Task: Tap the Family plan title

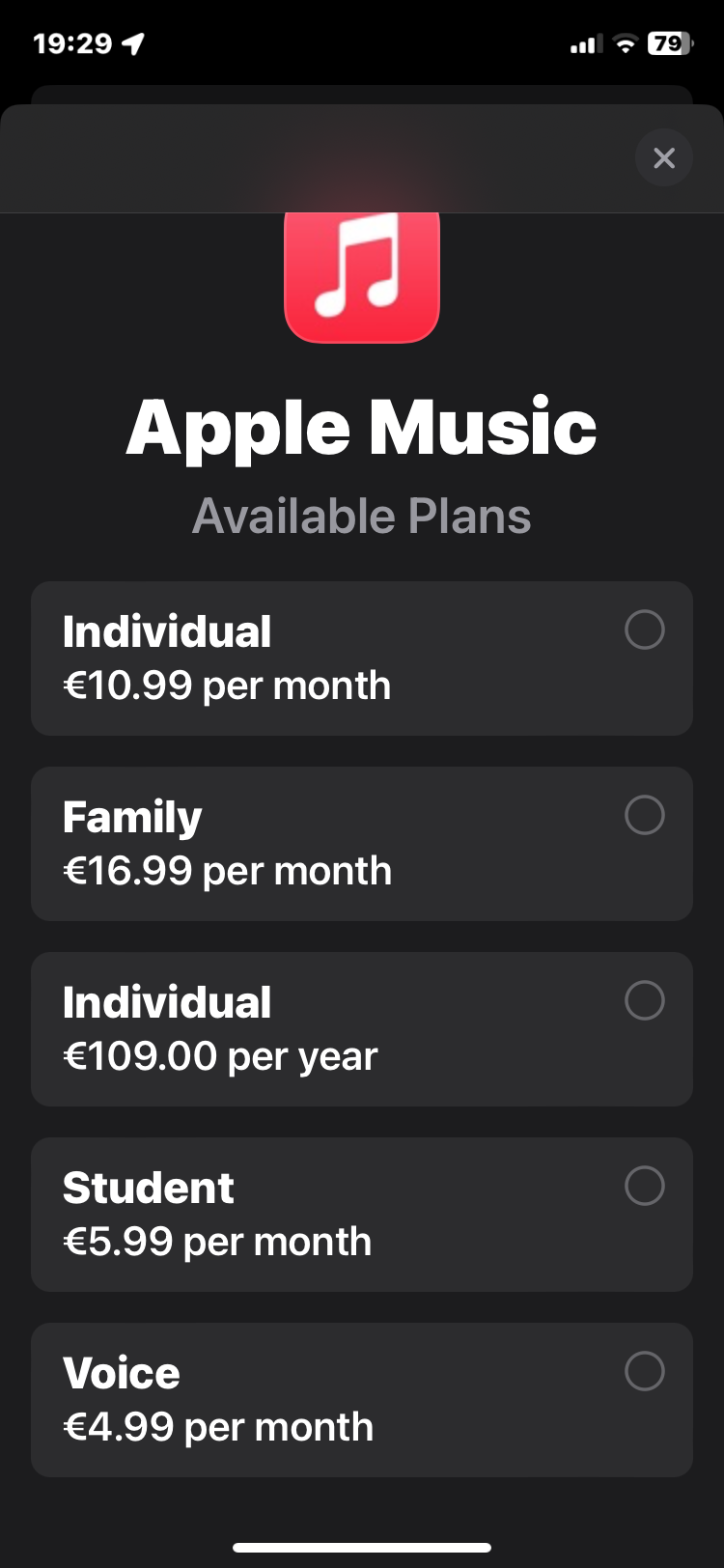Action: pyautogui.click(x=132, y=817)
